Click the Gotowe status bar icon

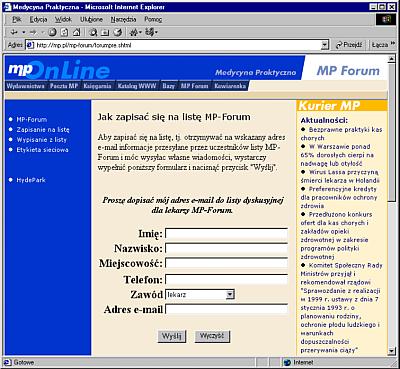pos(7,362)
